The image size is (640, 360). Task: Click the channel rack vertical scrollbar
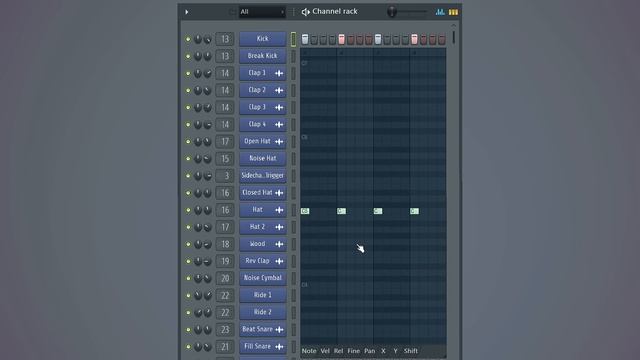pos(453,37)
